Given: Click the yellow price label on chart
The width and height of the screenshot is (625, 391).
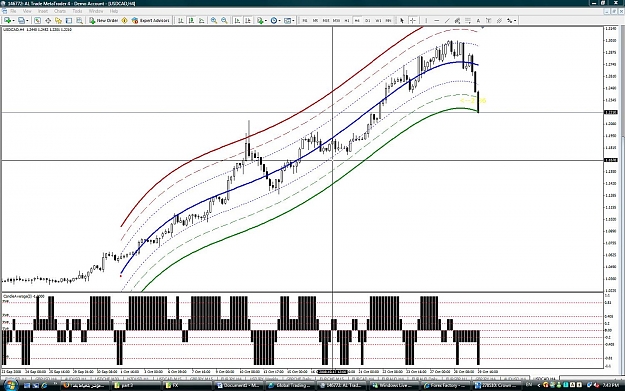Looking at the screenshot, I should (x=473, y=100).
